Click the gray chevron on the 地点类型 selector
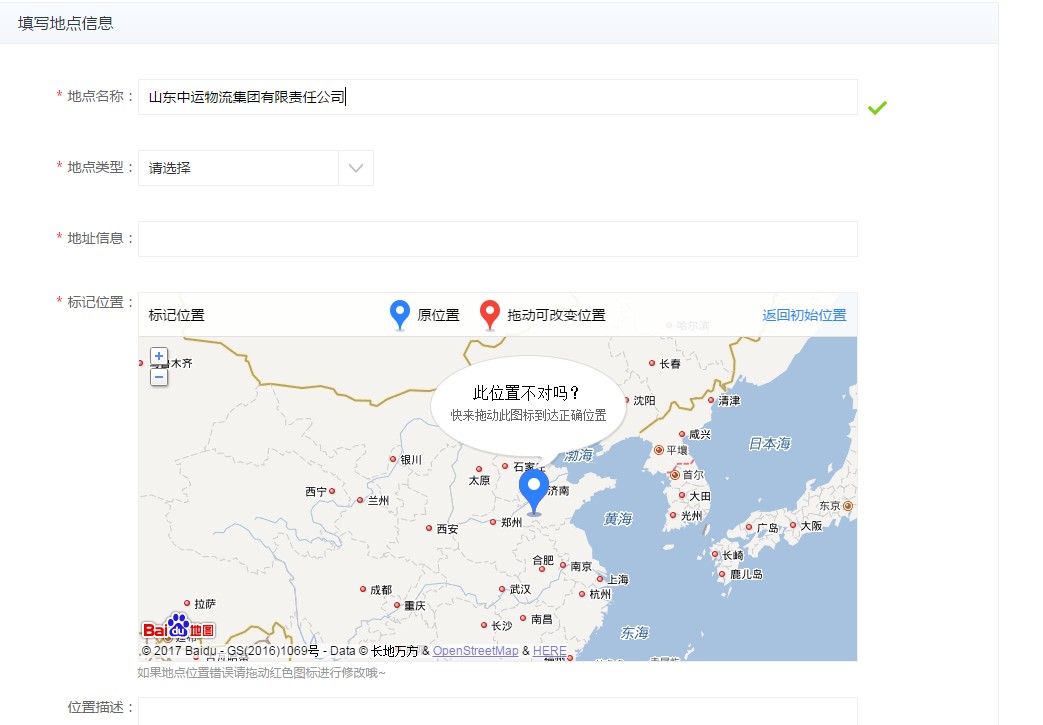Viewport: 1043px width, 725px height. point(355,167)
